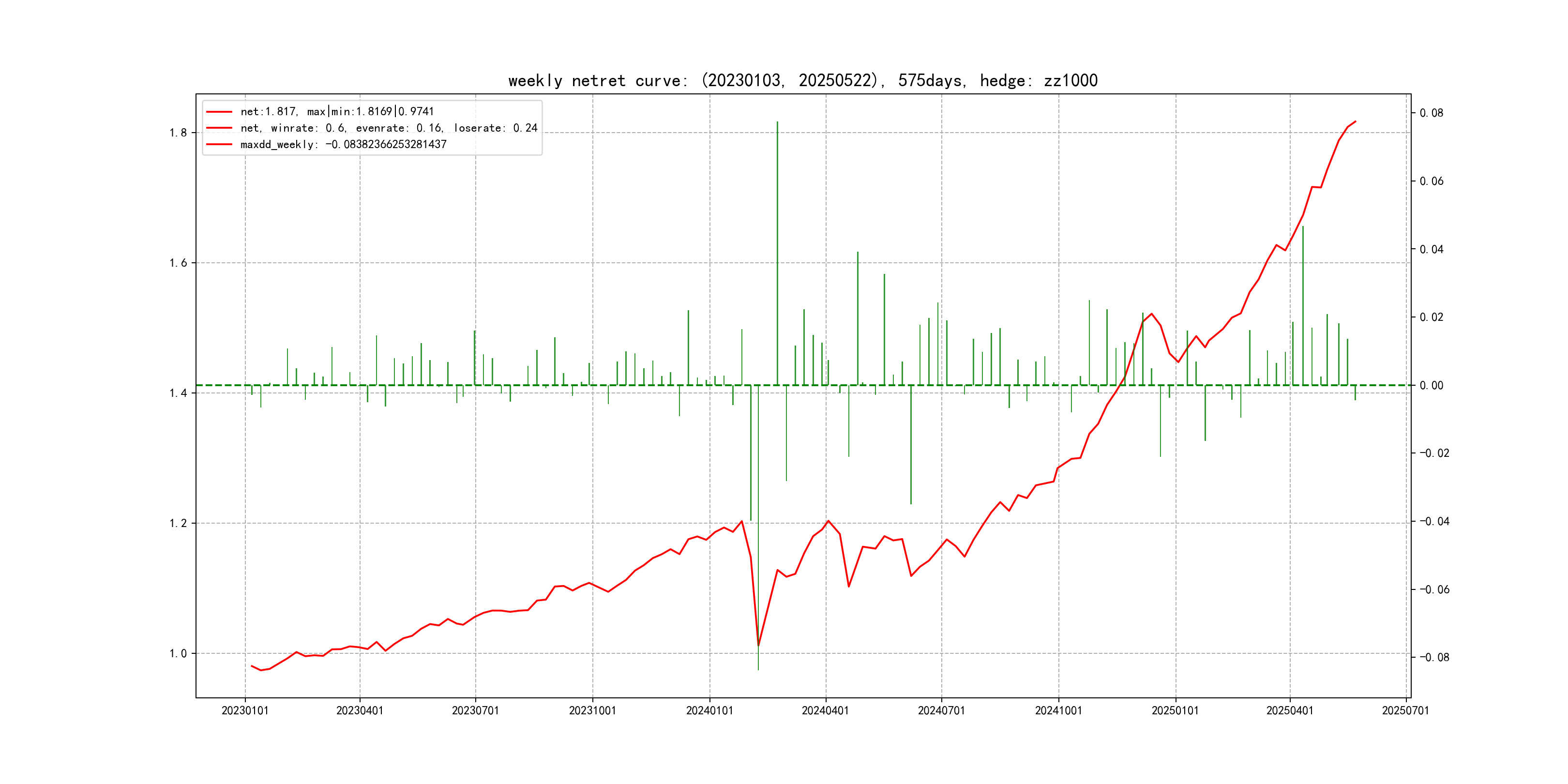
Task: Select the 20250401 x-axis date label
Action: [x=1289, y=710]
